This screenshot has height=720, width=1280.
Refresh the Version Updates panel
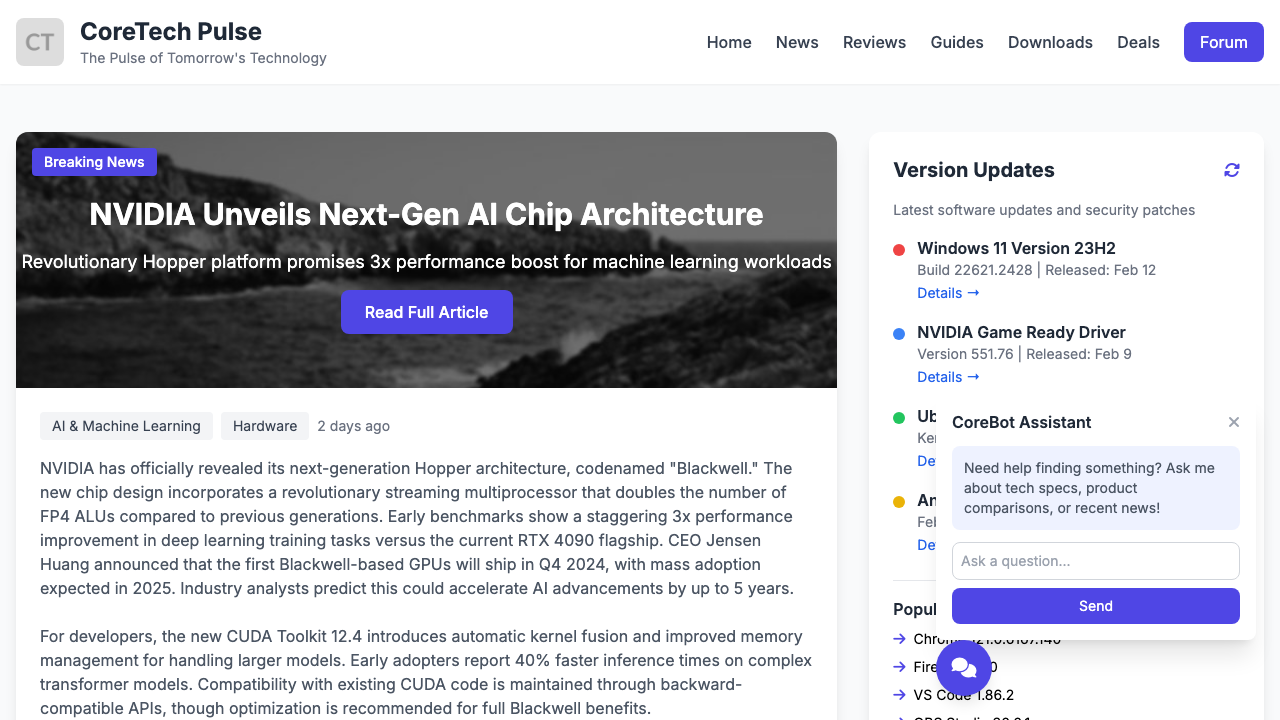[x=1232, y=170]
